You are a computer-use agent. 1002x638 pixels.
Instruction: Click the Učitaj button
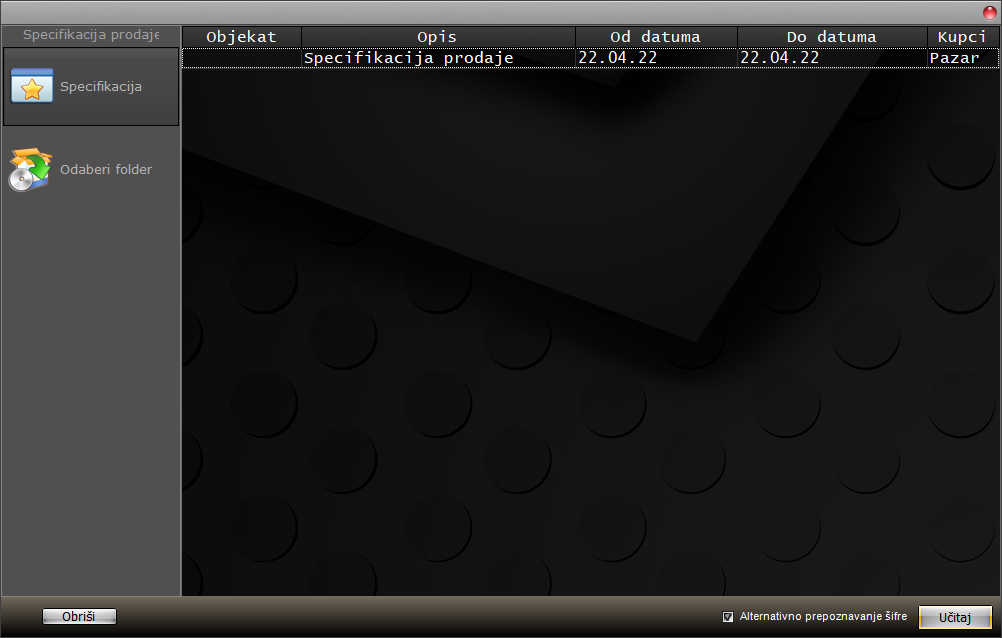pos(955,618)
